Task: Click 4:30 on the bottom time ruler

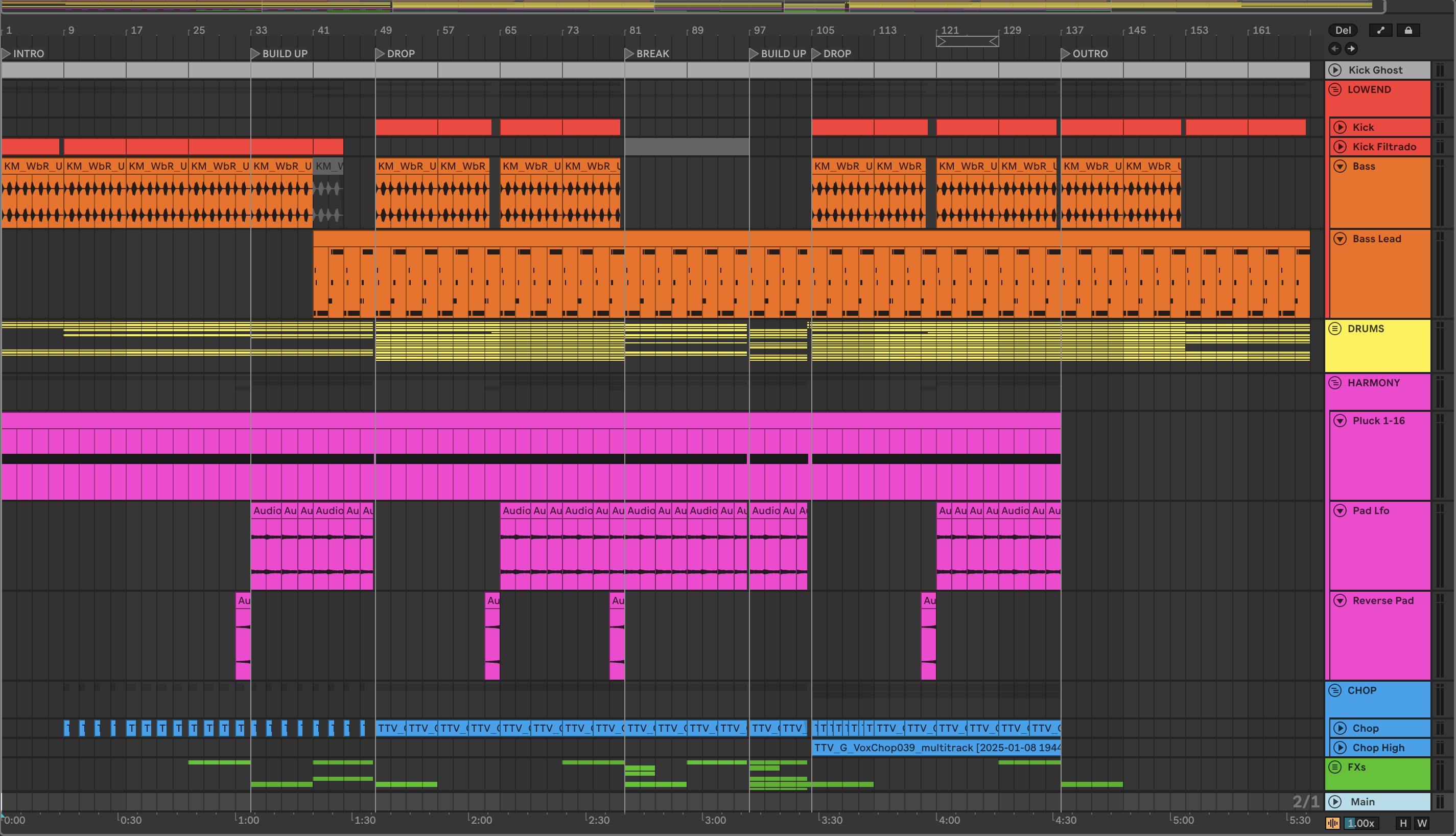Action: [1066, 821]
